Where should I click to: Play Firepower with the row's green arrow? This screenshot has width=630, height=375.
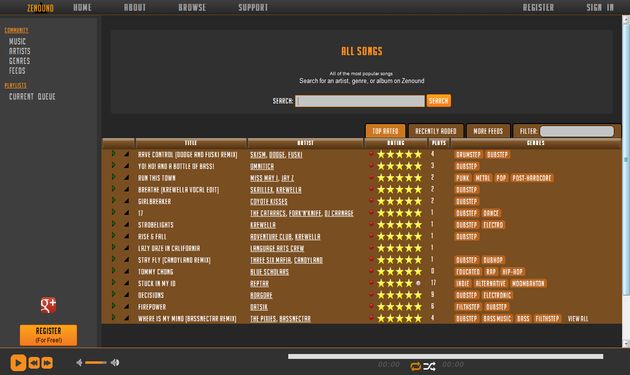[x=113, y=306]
